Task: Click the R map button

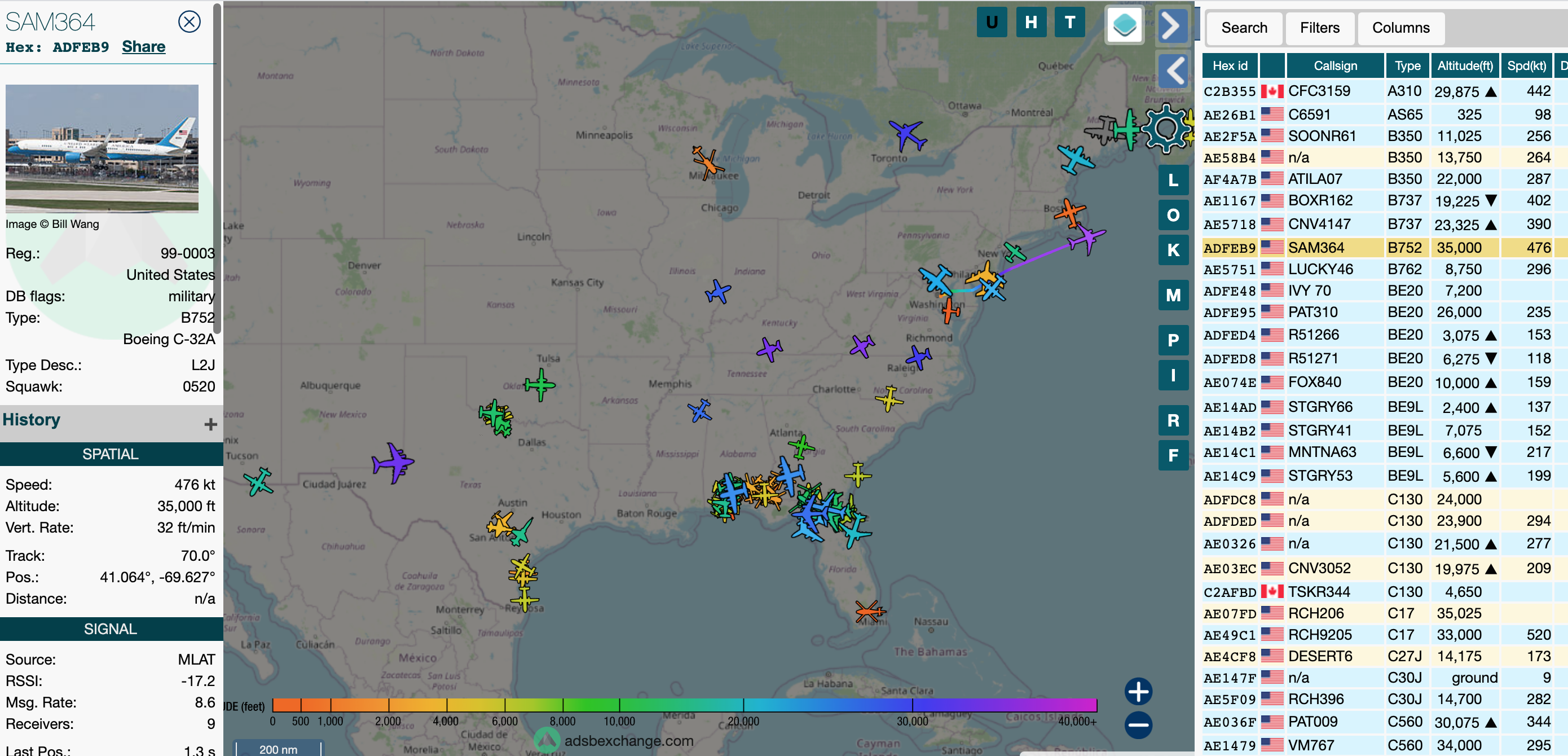Action: 1173,420
